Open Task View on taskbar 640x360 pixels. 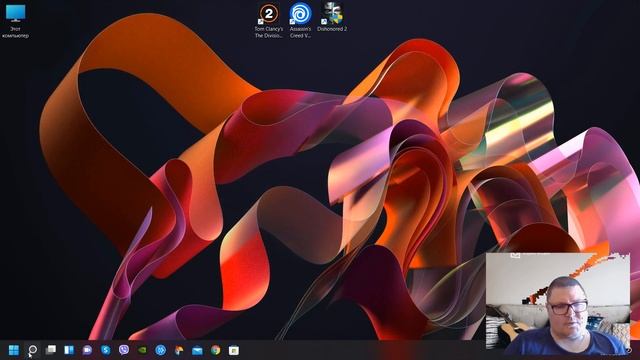pyautogui.click(x=51, y=350)
